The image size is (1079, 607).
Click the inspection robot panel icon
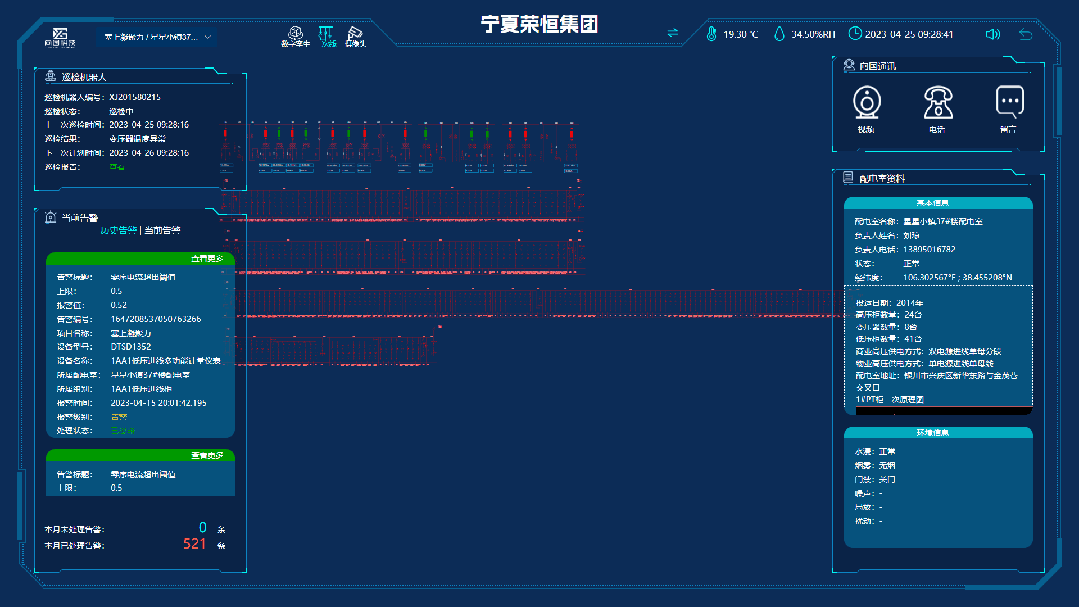point(50,76)
